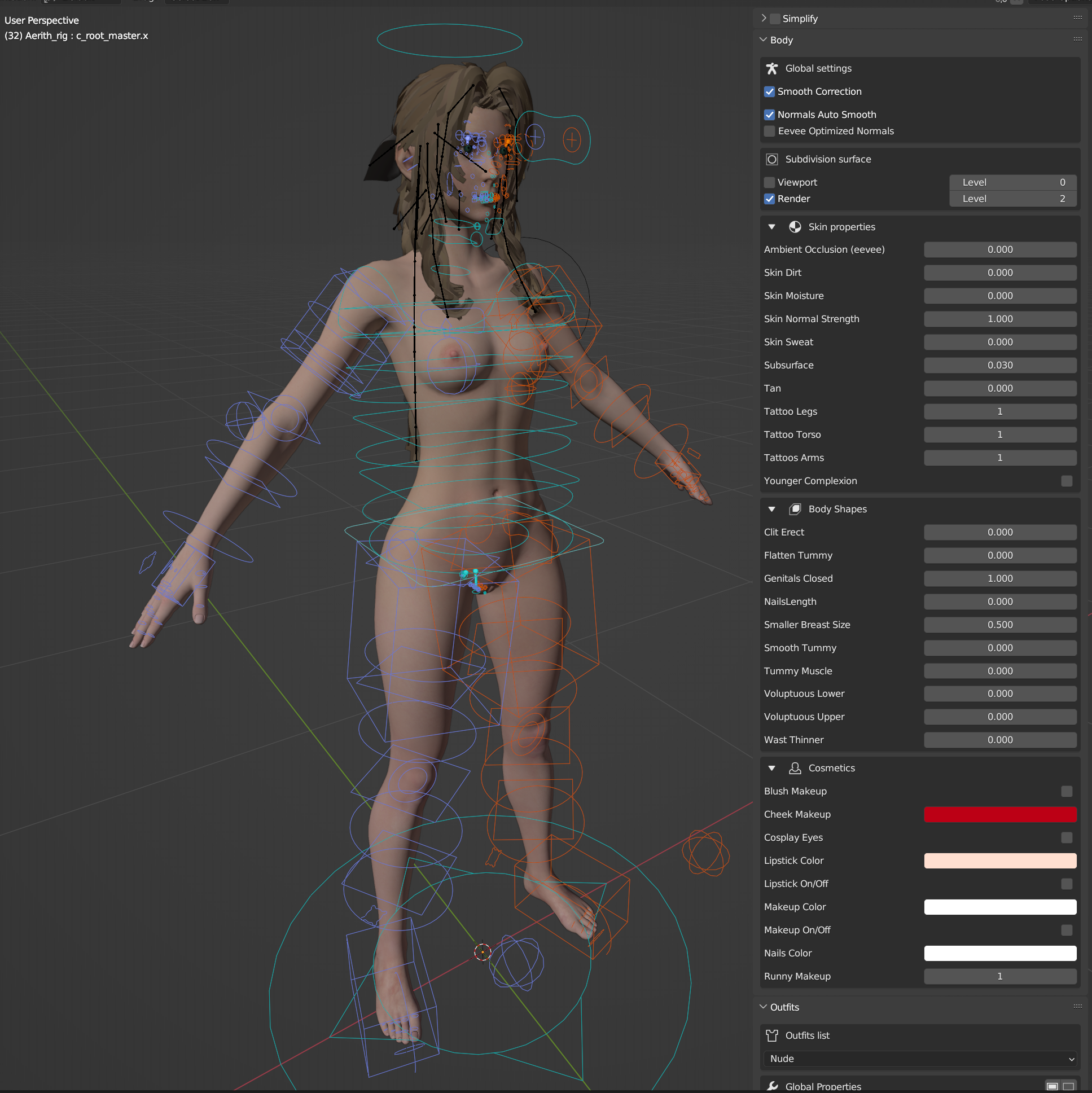This screenshot has height=1093, width=1092.
Task: Change the Nails Color swatch
Action: pos(1001,954)
